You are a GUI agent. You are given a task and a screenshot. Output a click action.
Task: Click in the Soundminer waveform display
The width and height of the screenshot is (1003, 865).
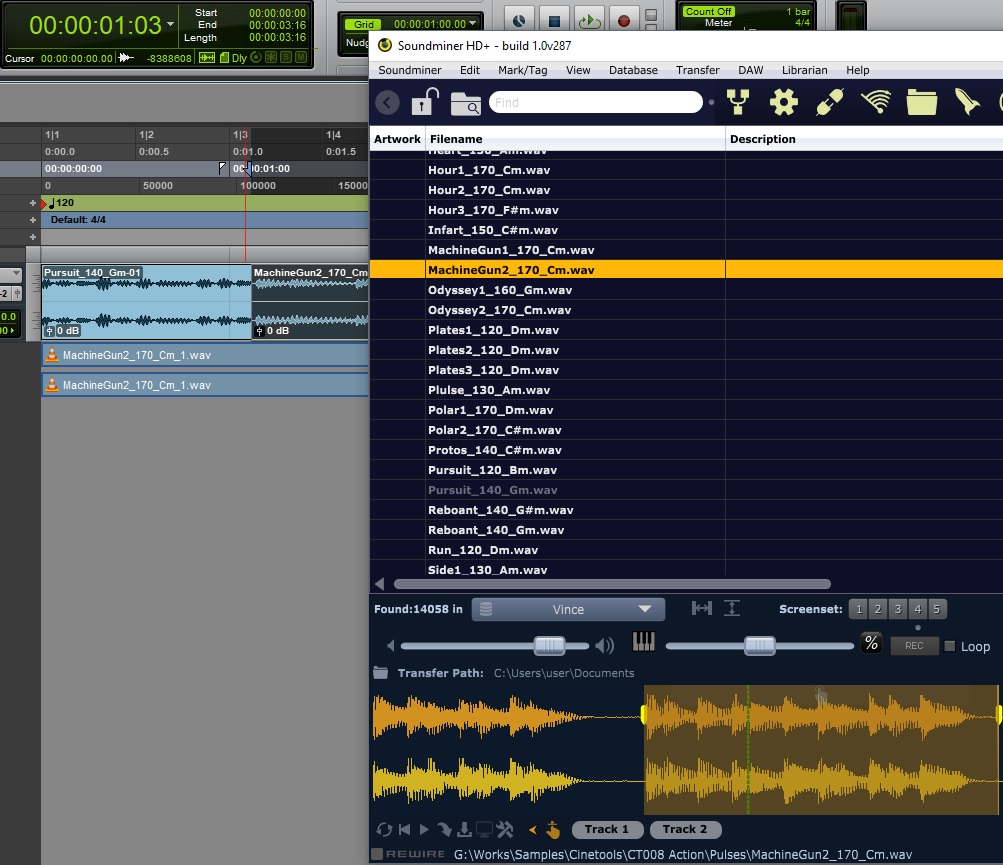pyautogui.click(x=686, y=750)
